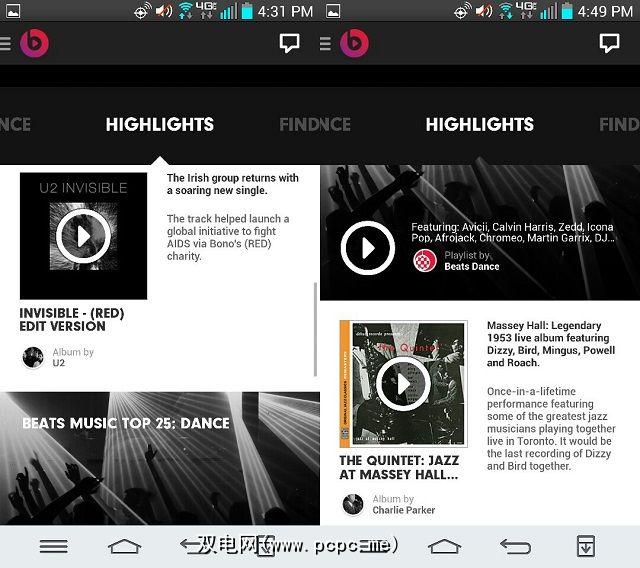Click the vertical scrollbar beside the U2 card
The width and height of the screenshot is (640, 568).
pos(315,329)
